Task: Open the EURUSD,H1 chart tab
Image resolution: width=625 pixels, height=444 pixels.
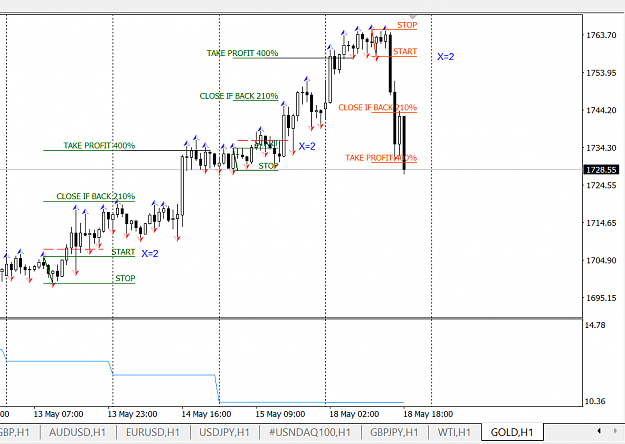Action: coord(153,432)
